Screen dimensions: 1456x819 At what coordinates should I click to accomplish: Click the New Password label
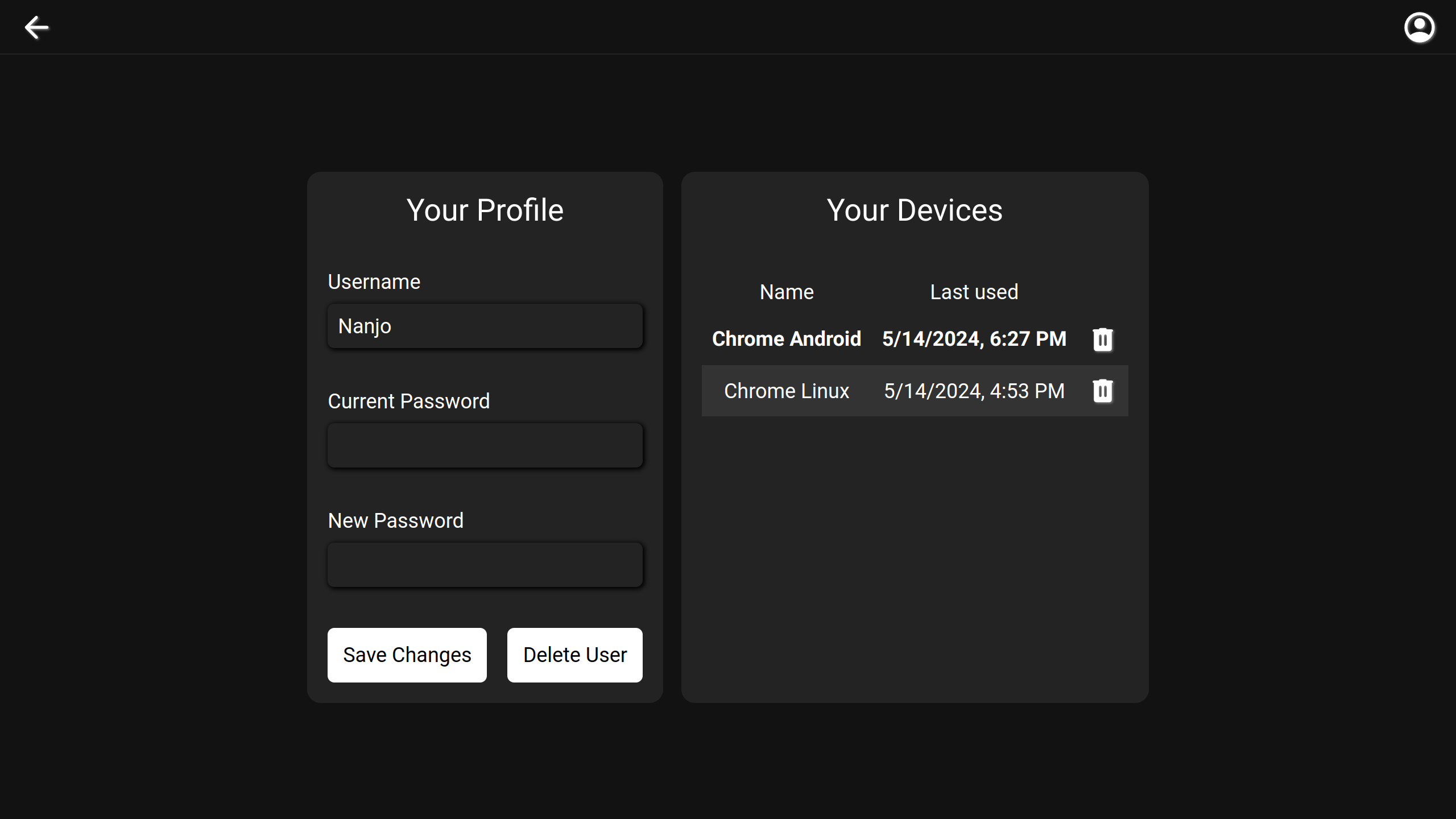[x=395, y=521]
